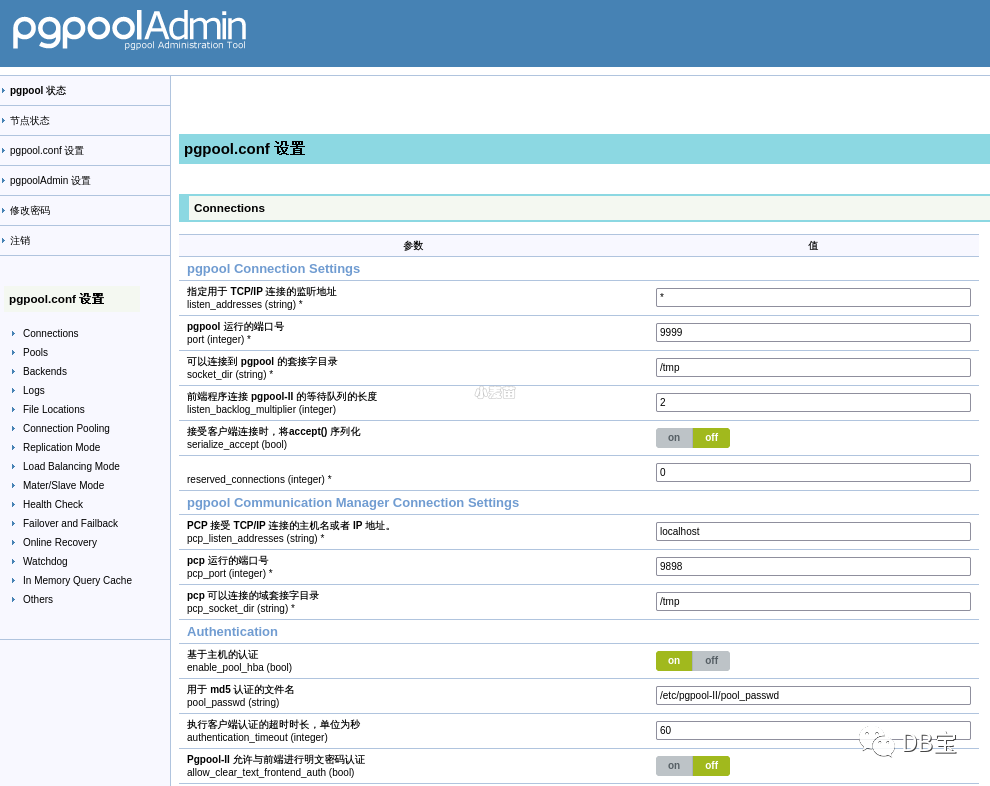This screenshot has height=786, width=990.
Task: Open the 节点状态 menu item
Action: click(30, 121)
